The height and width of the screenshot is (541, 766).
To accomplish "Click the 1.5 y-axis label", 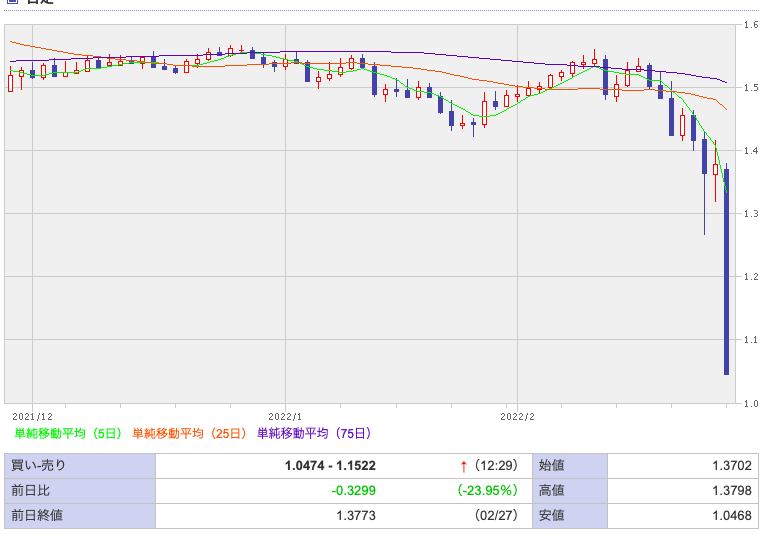I will point(751,88).
